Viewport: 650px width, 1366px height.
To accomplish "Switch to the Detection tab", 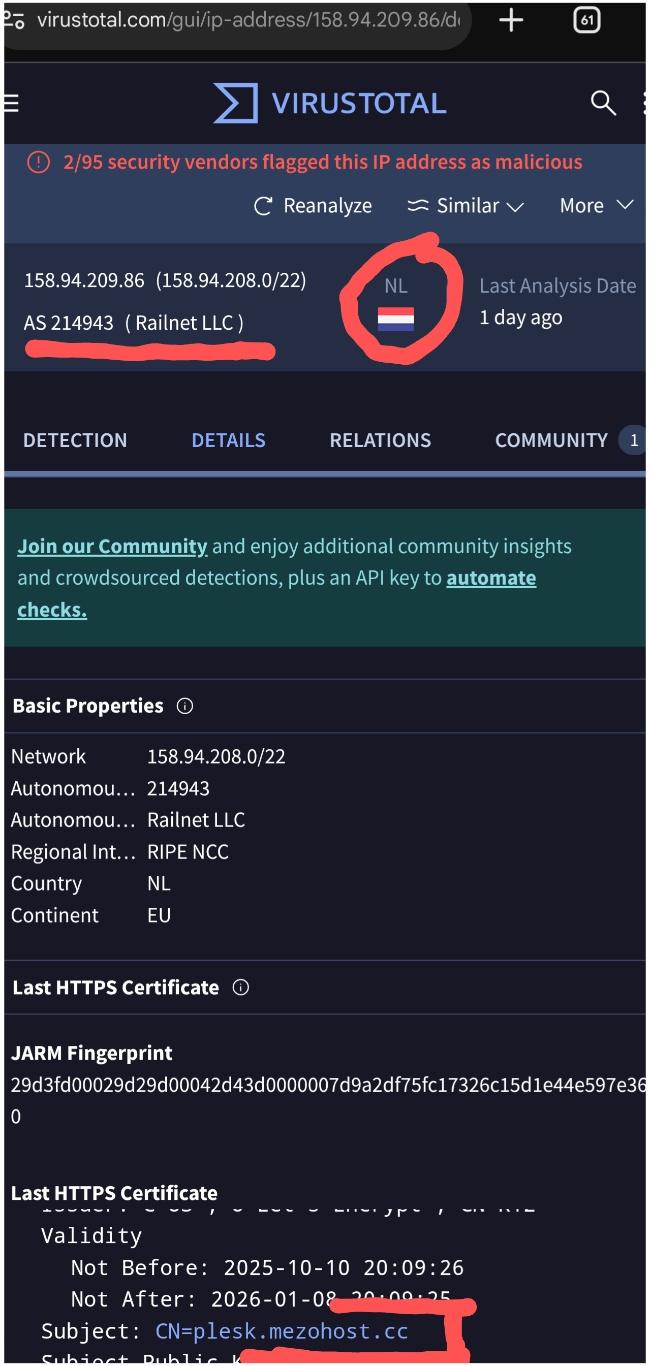I will point(75,440).
